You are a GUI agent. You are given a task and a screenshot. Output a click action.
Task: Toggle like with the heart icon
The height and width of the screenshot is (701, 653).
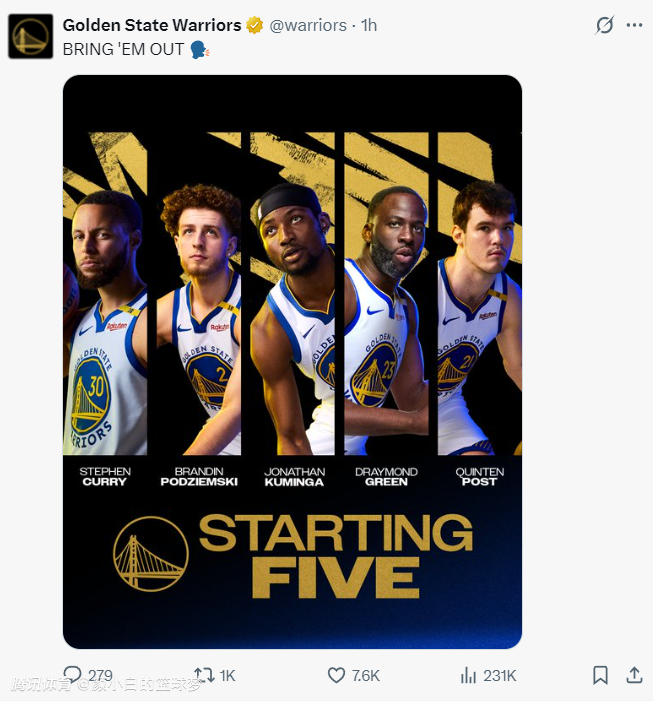337,675
